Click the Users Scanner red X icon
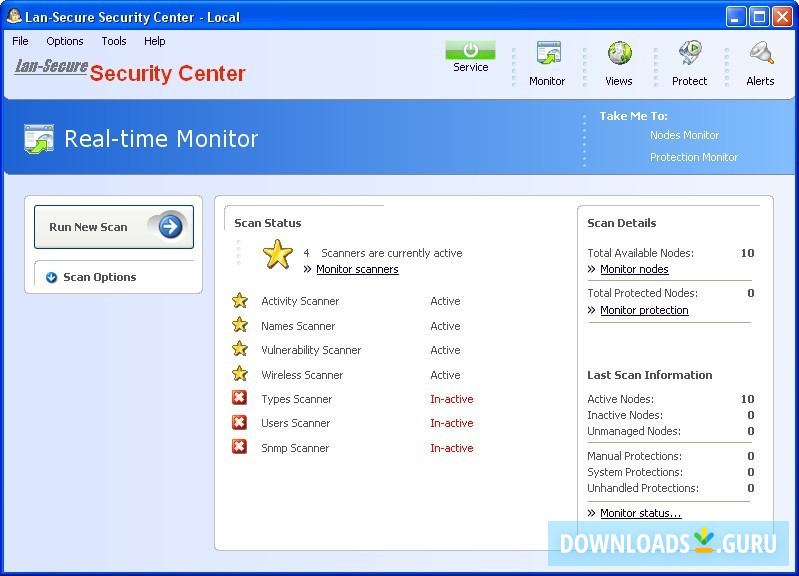 pos(239,422)
